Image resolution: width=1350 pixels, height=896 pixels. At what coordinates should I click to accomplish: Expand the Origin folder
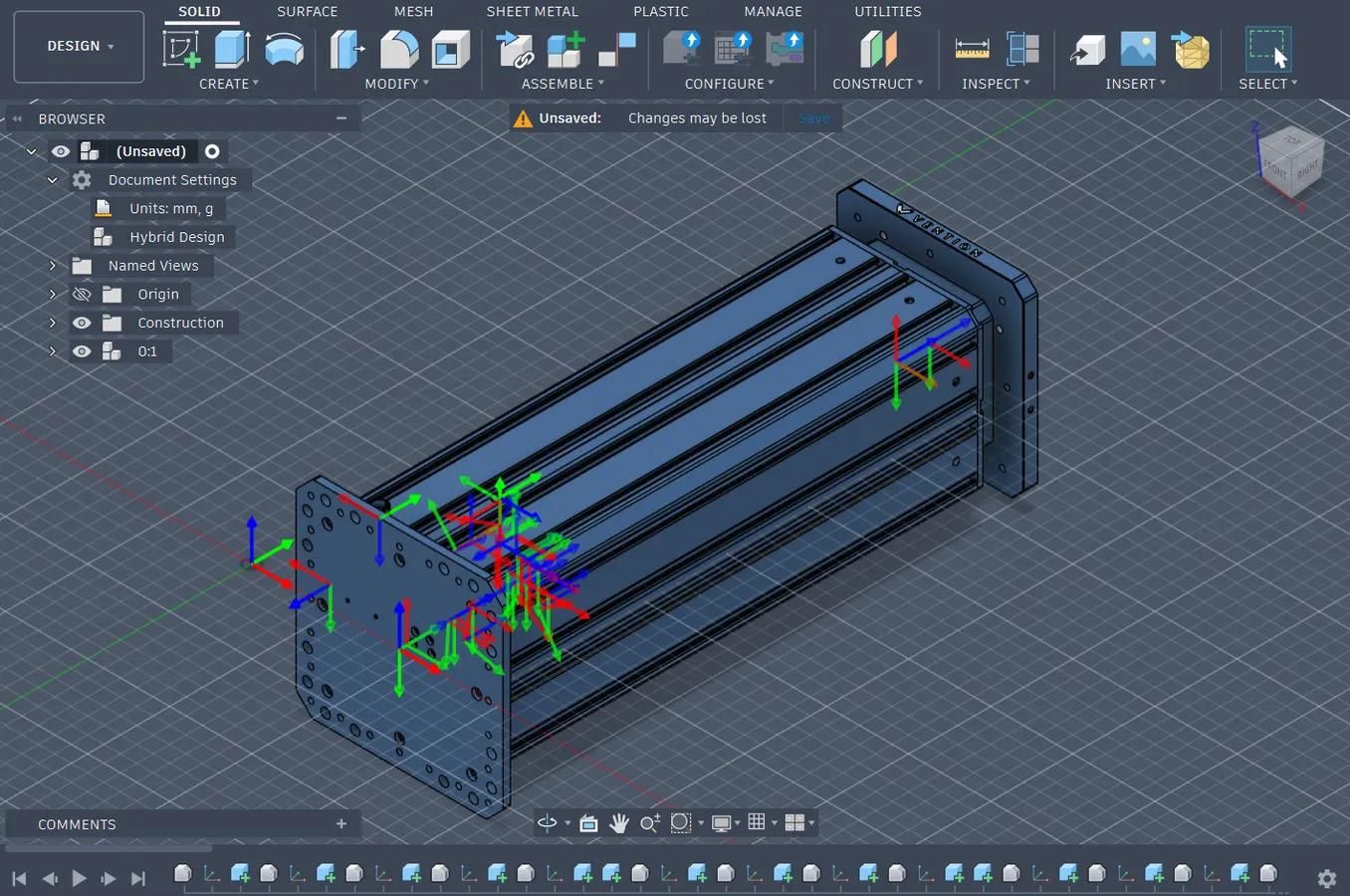point(53,295)
